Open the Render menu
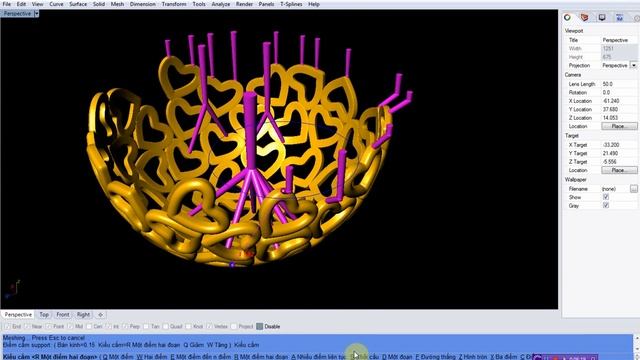640x360 pixels. [244, 4]
